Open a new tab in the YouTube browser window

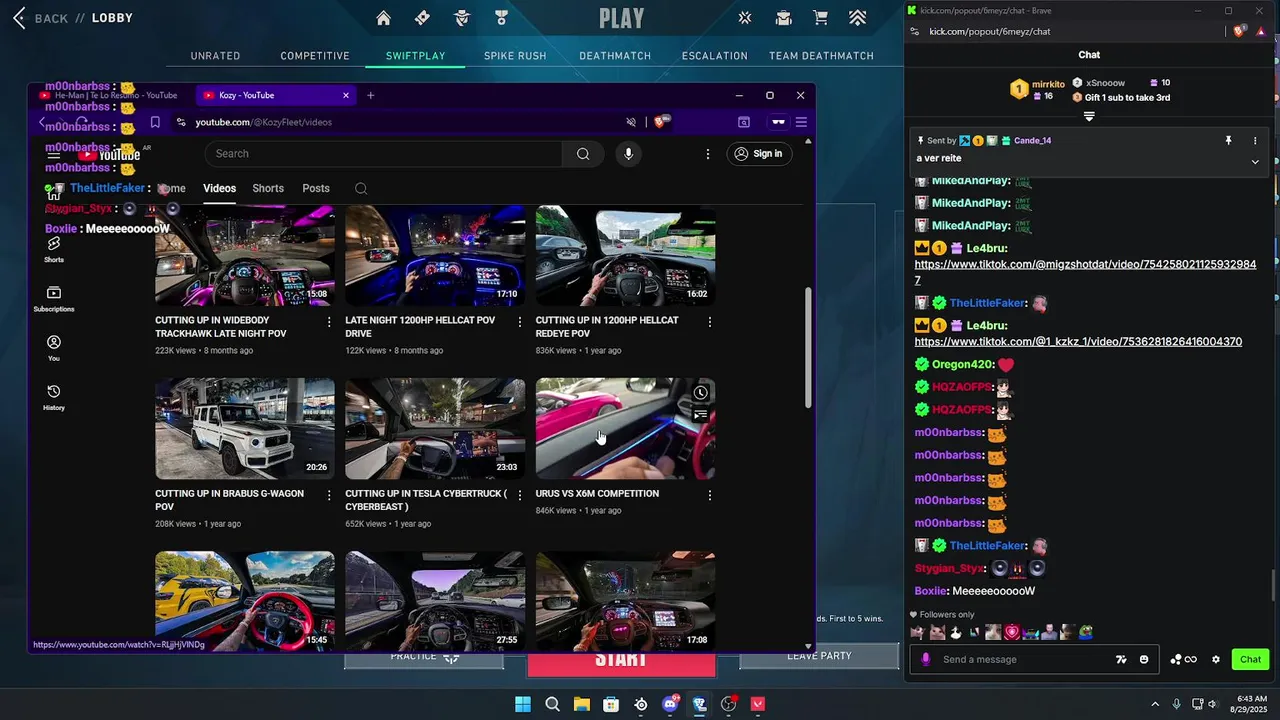tap(370, 95)
